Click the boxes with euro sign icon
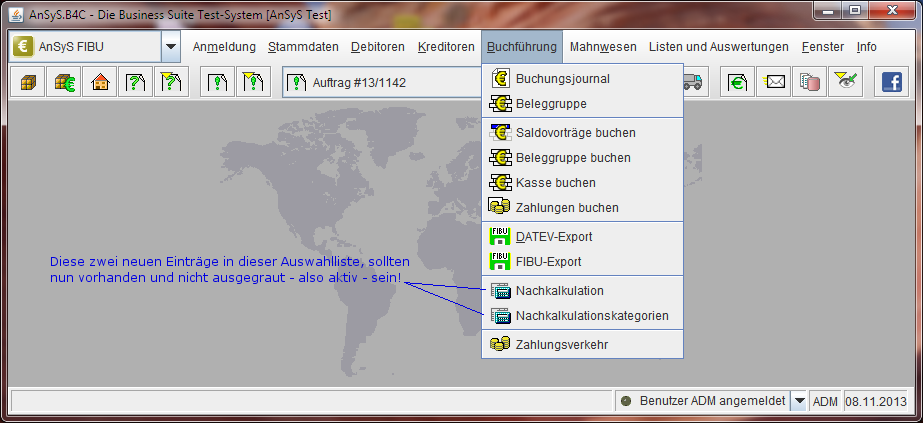 (63, 82)
